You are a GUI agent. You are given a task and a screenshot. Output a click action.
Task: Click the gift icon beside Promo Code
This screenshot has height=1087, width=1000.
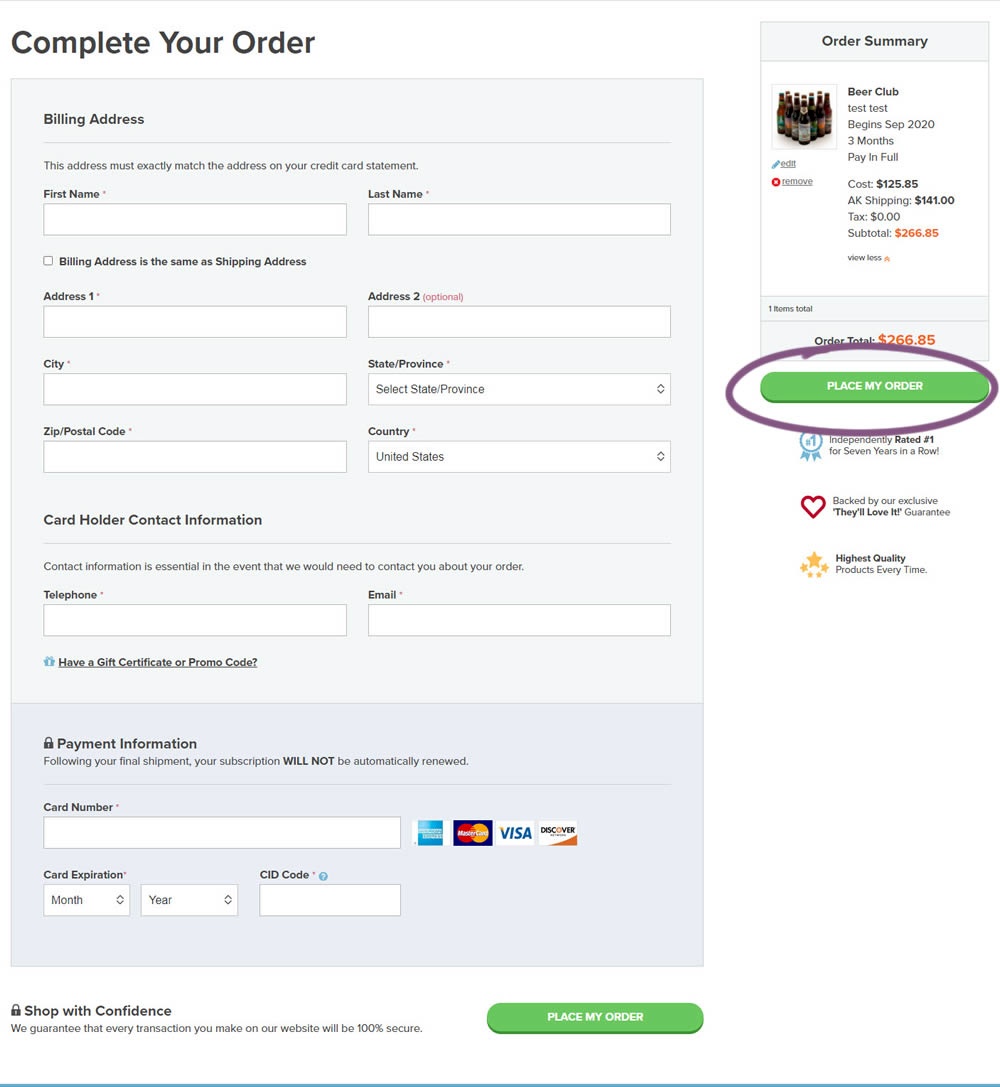pyautogui.click(x=49, y=662)
